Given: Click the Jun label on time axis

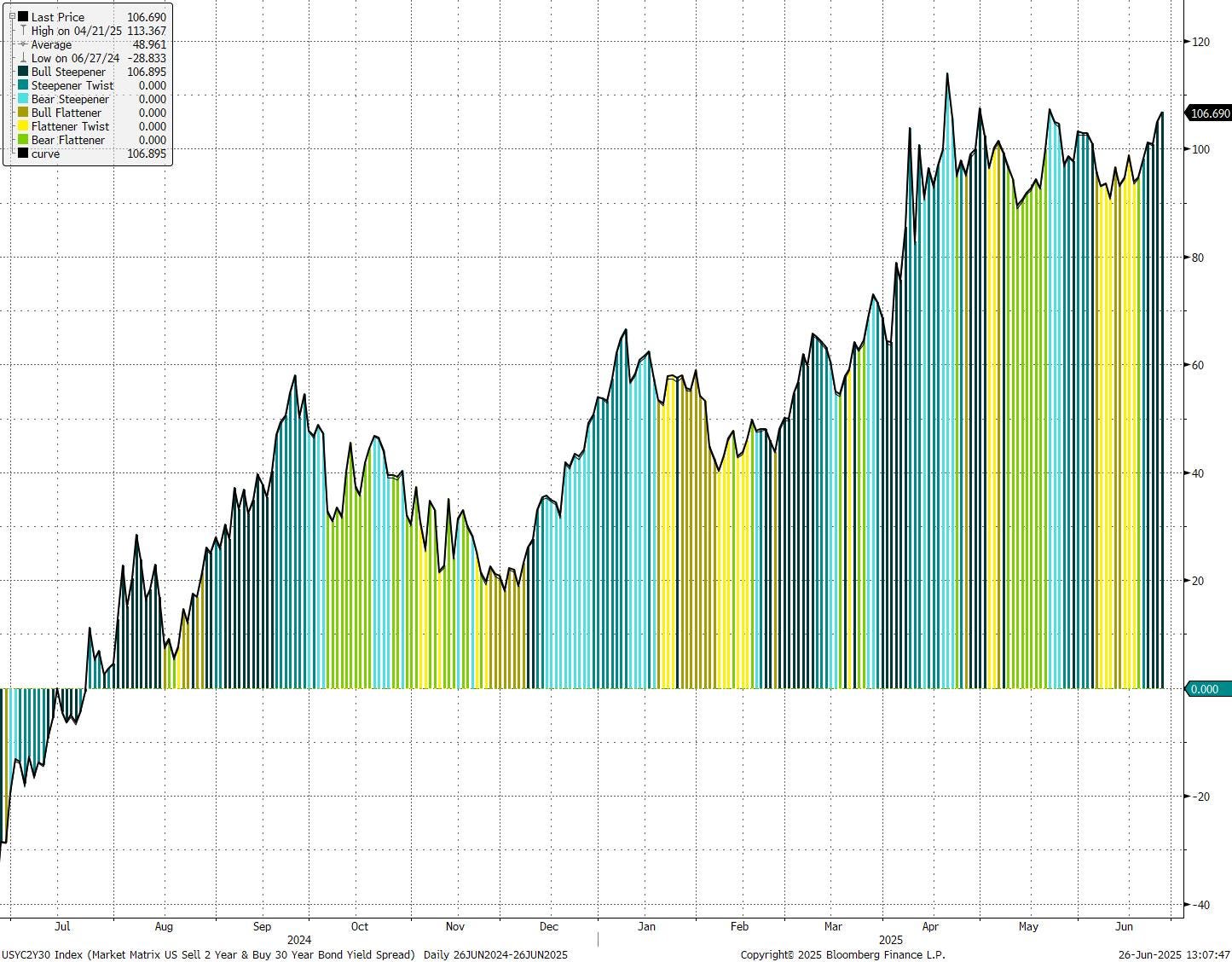Looking at the screenshot, I should pos(1125,926).
